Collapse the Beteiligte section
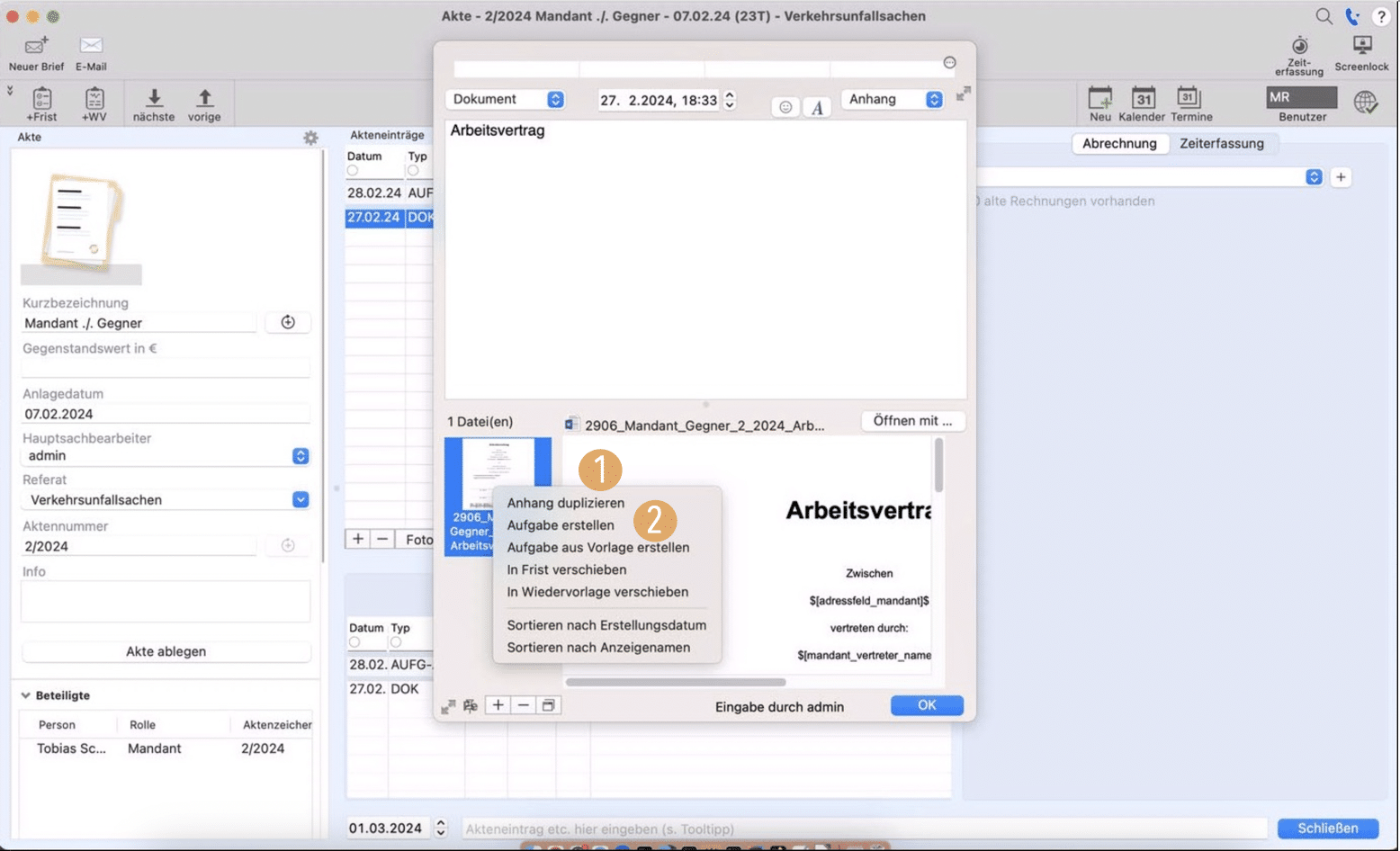The width and height of the screenshot is (1400, 851). pyautogui.click(x=25, y=695)
